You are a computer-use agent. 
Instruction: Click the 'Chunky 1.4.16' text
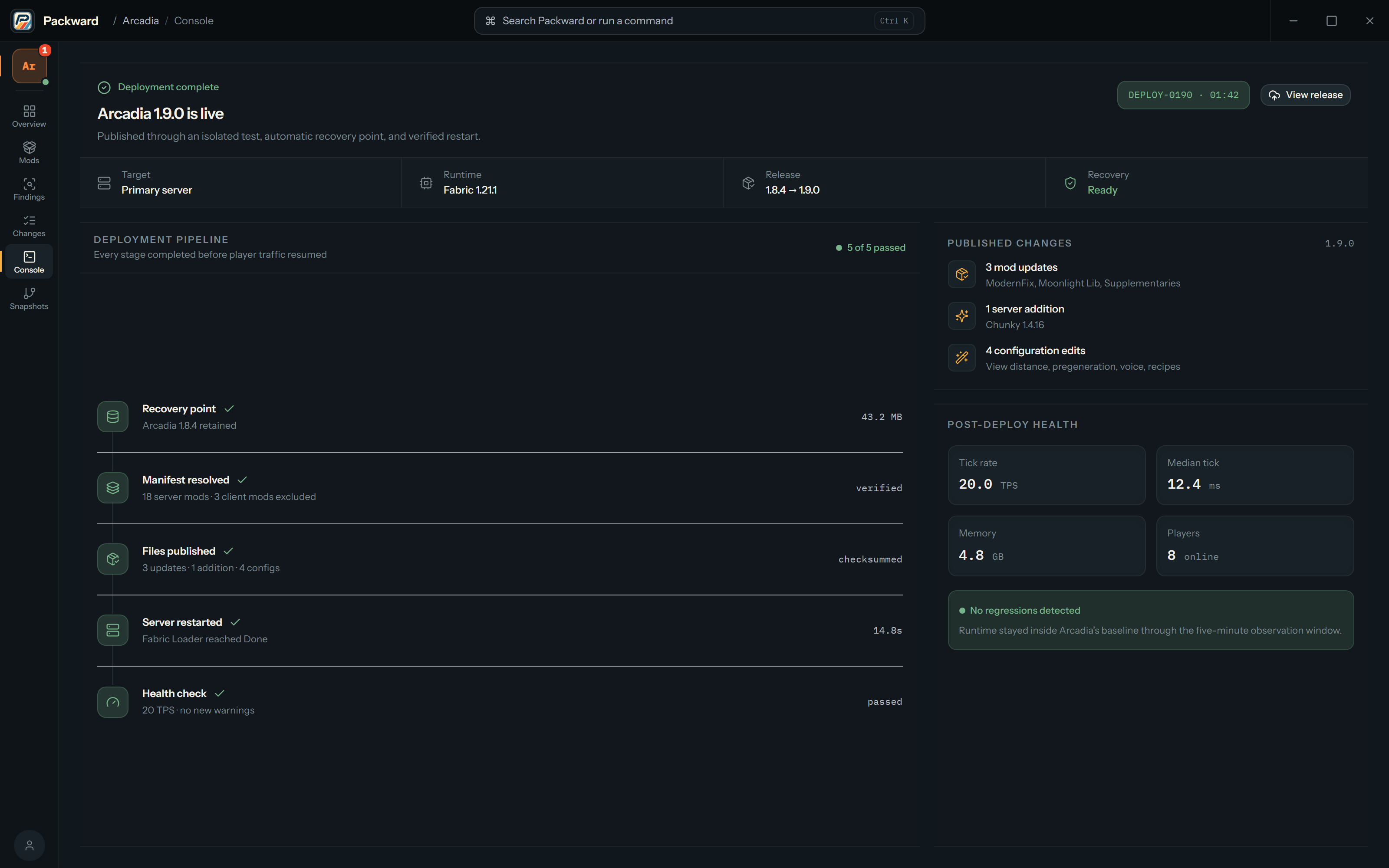point(1014,325)
